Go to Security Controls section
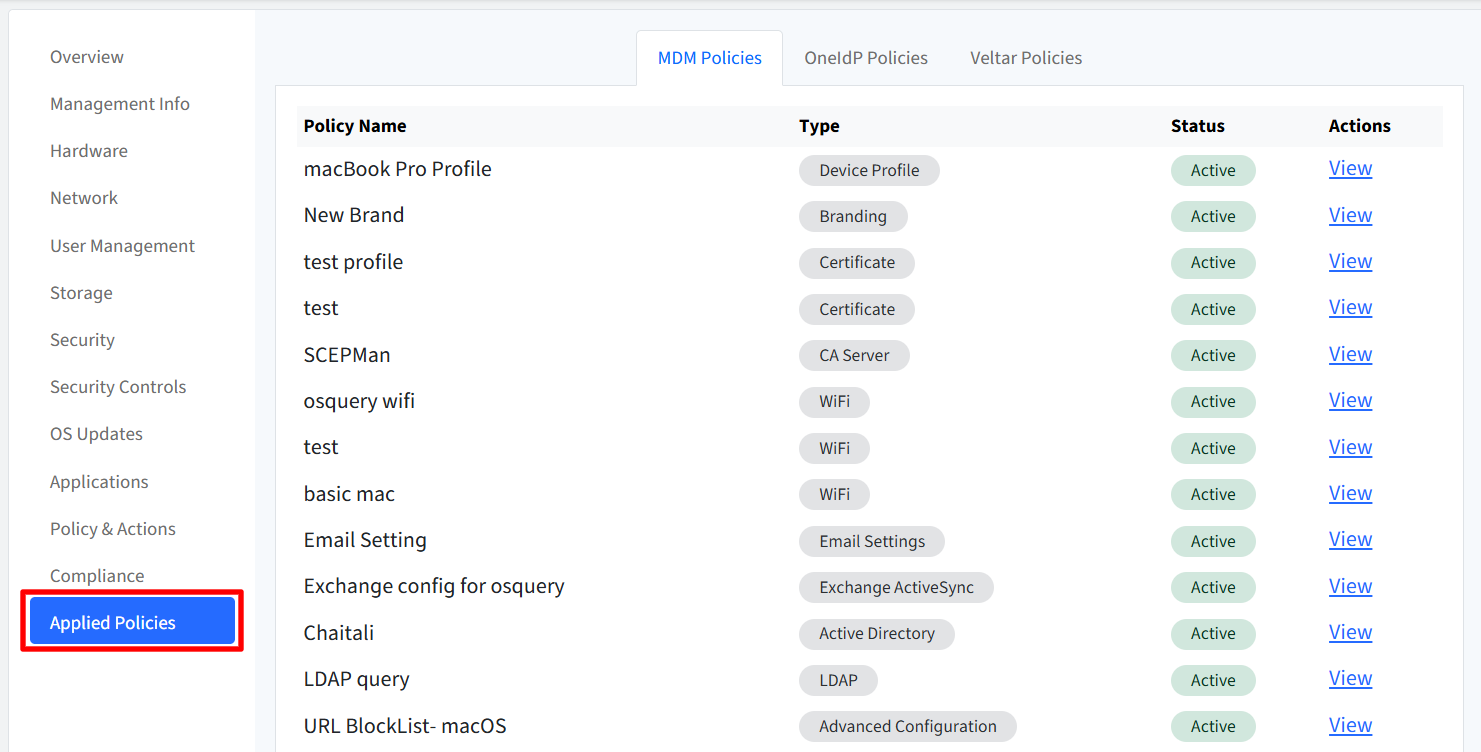The height and width of the screenshot is (752, 1481). tap(118, 387)
